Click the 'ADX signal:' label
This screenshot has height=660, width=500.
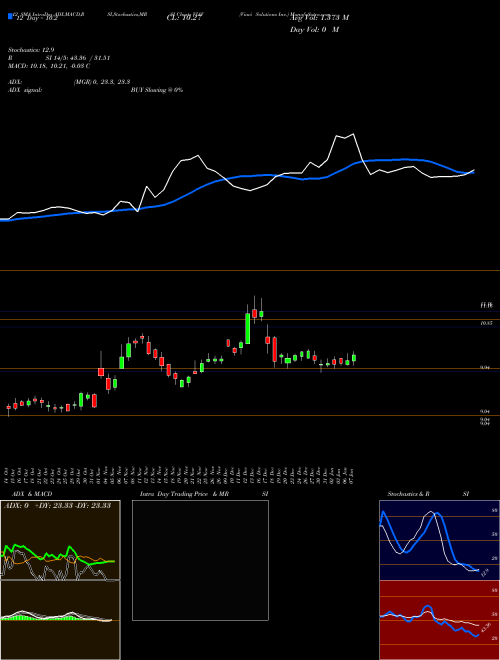25,90
